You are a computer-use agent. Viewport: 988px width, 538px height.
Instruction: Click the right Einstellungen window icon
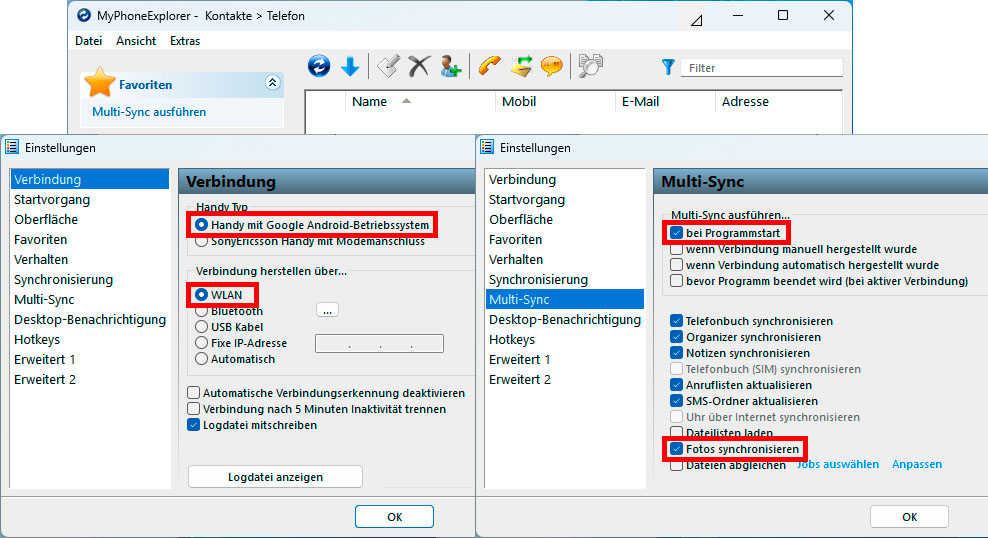click(x=487, y=147)
